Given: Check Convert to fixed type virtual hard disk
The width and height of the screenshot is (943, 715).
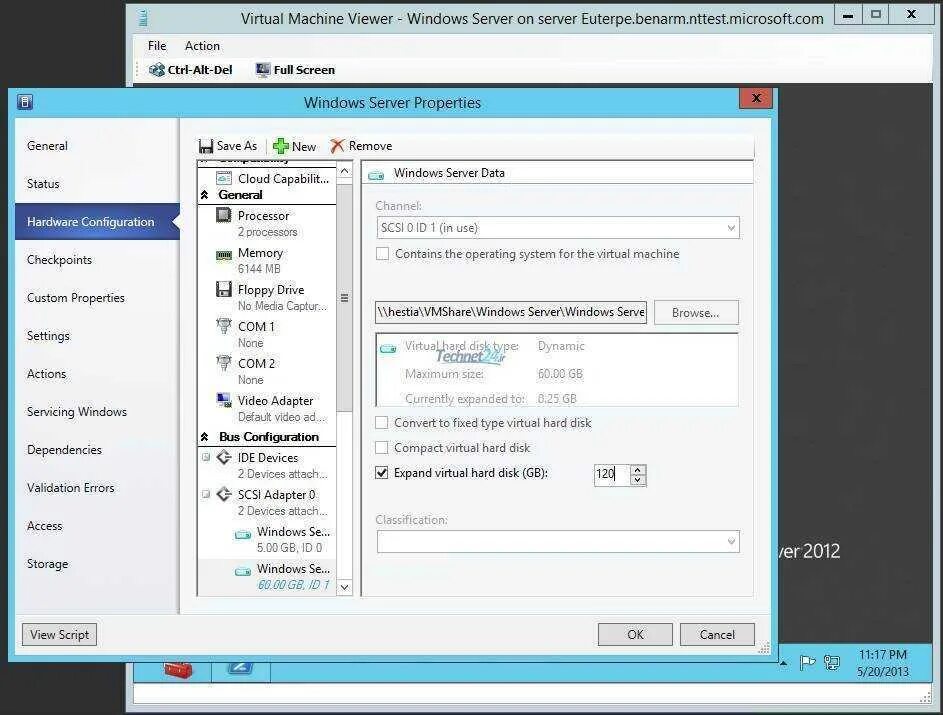Looking at the screenshot, I should [381, 423].
